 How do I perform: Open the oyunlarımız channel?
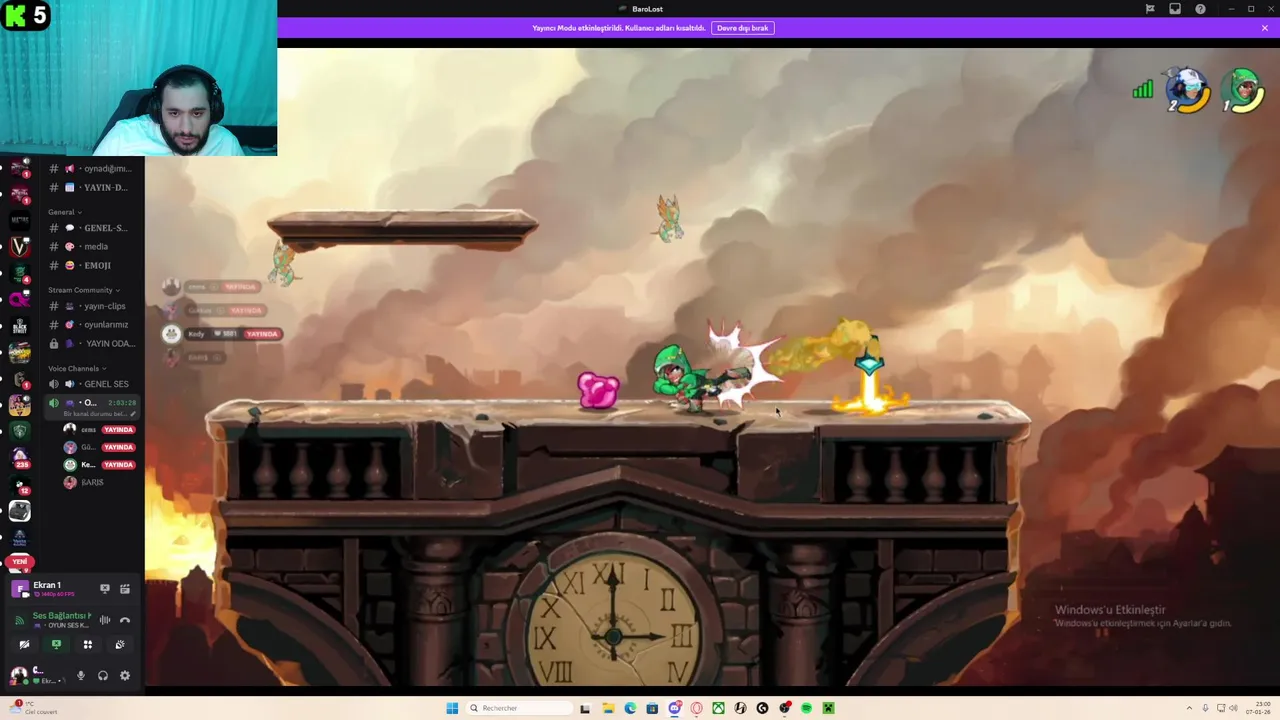click(x=92, y=324)
